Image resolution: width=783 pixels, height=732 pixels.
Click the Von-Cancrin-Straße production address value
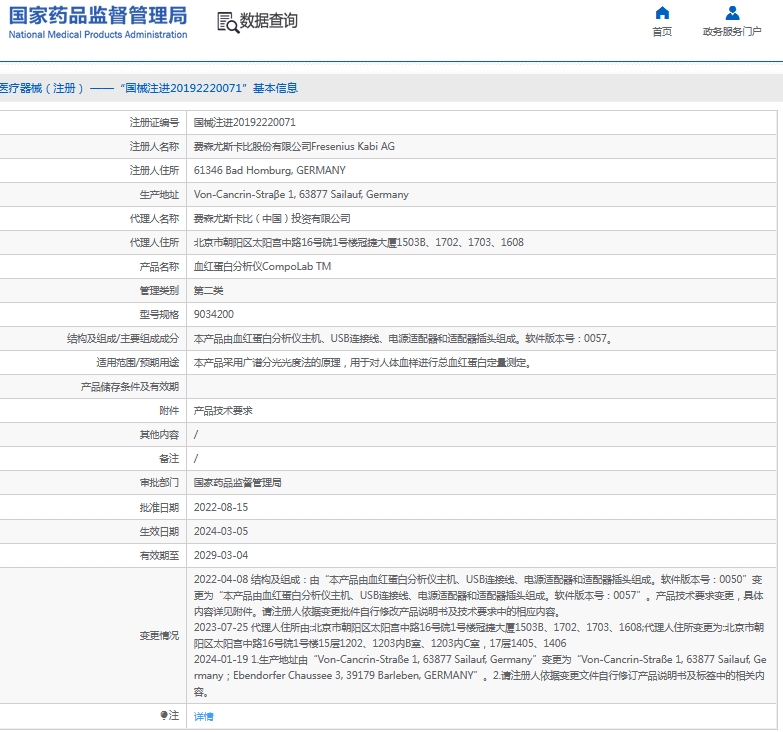click(x=301, y=194)
